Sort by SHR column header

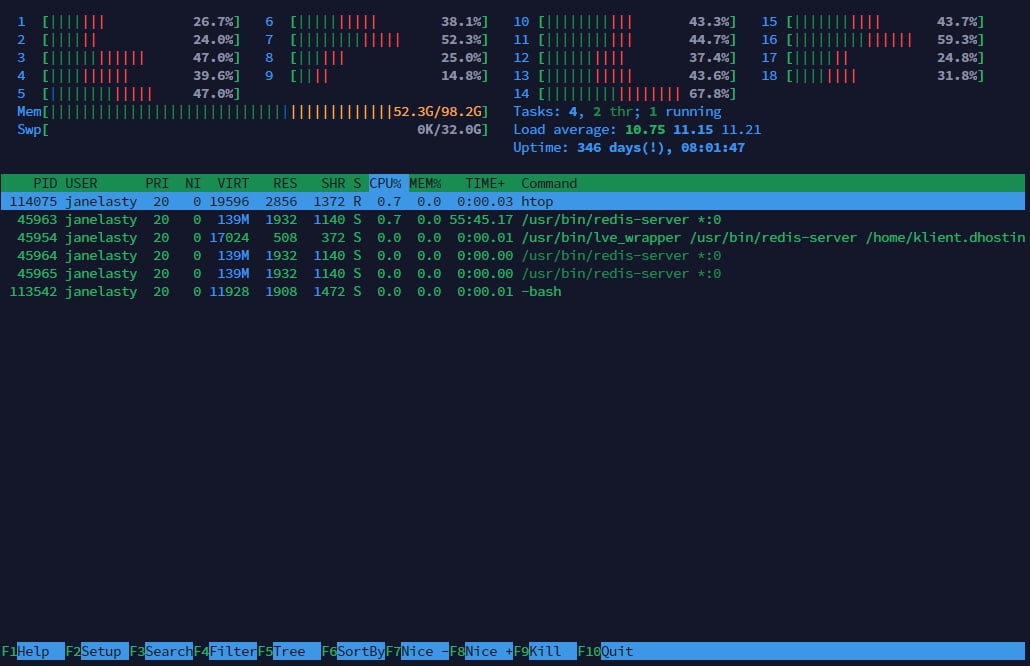(x=333, y=183)
